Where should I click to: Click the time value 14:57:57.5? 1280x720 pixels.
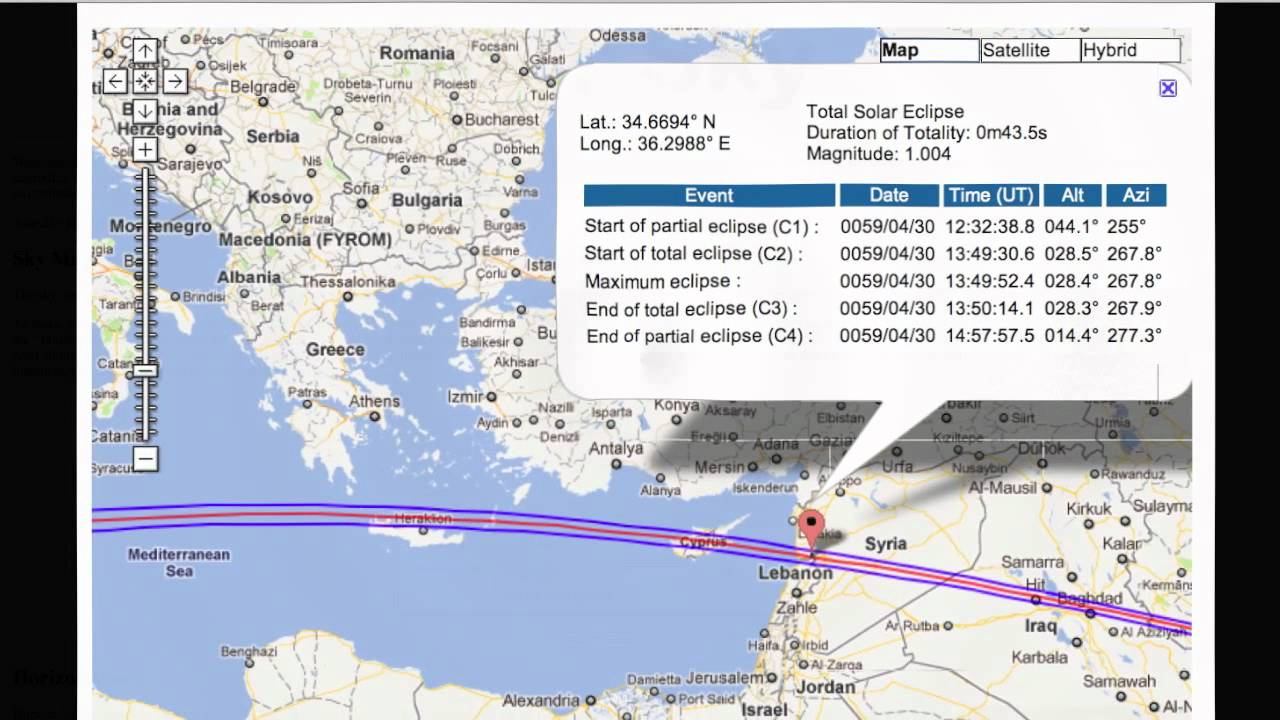click(x=991, y=337)
